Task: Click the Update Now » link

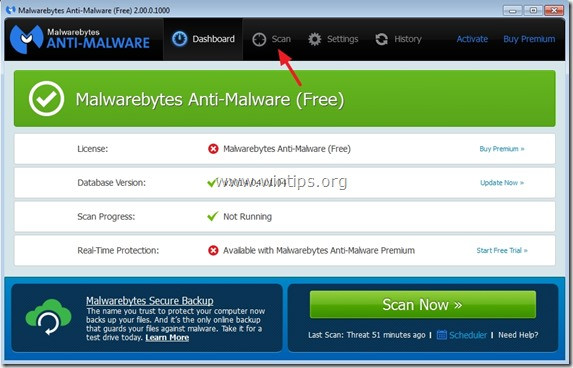Action: pos(502,183)
